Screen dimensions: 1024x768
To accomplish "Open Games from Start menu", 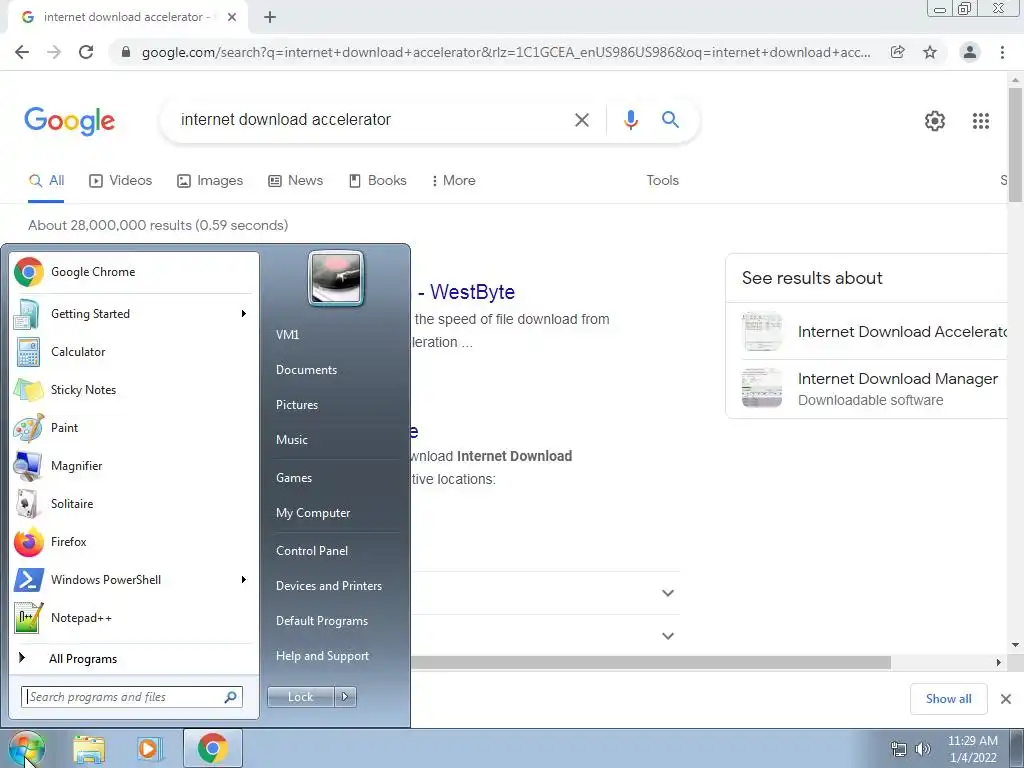I will pos(294,478).
